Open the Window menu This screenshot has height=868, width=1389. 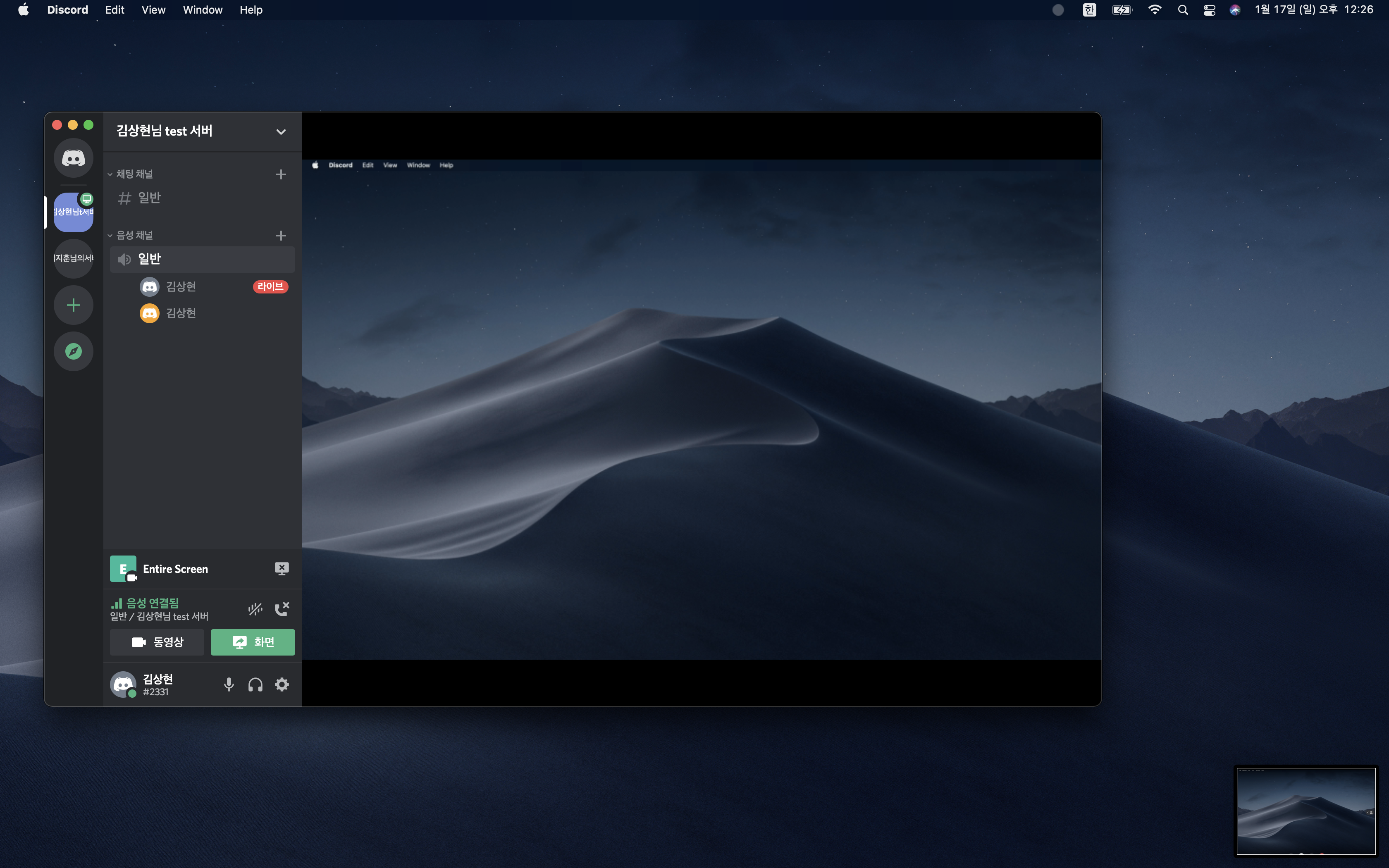[x=203, y=10]
